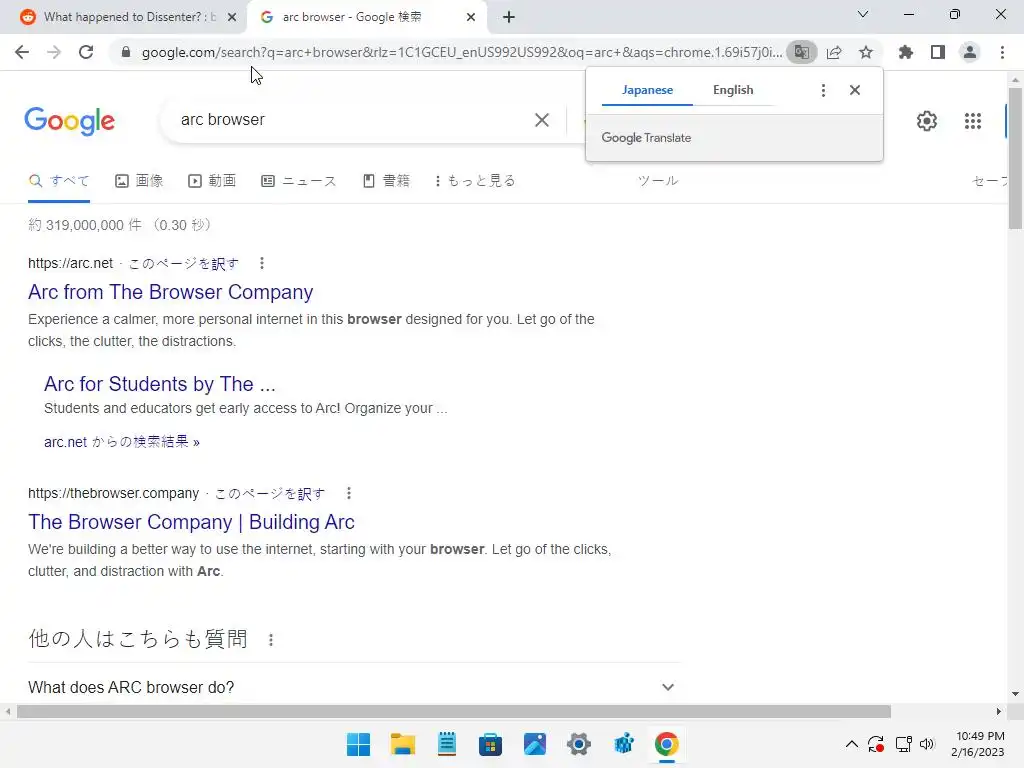Show hidden system tray icons
This screenshot has width=1024, height=768.
click(852, 744)
